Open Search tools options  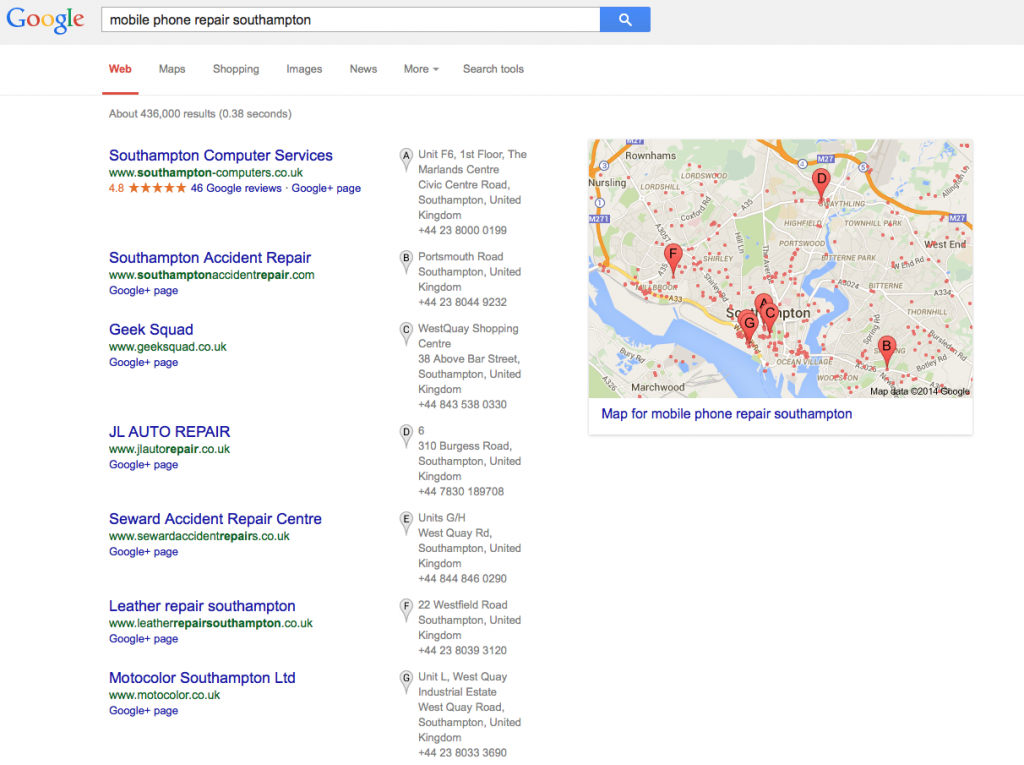pos(493,69)
